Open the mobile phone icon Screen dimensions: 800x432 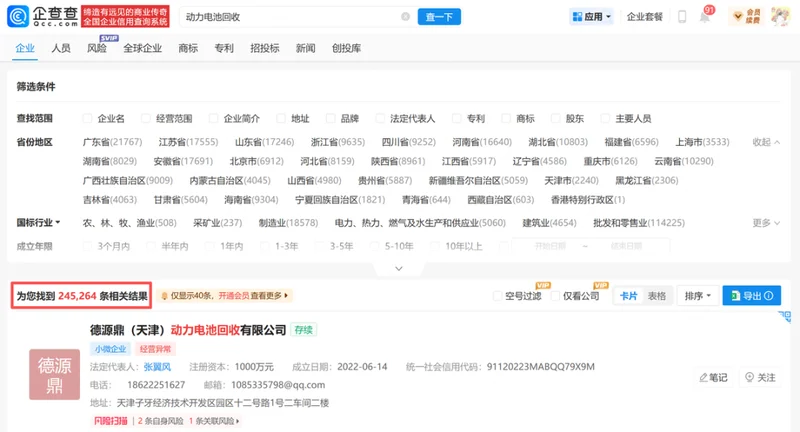682,17
